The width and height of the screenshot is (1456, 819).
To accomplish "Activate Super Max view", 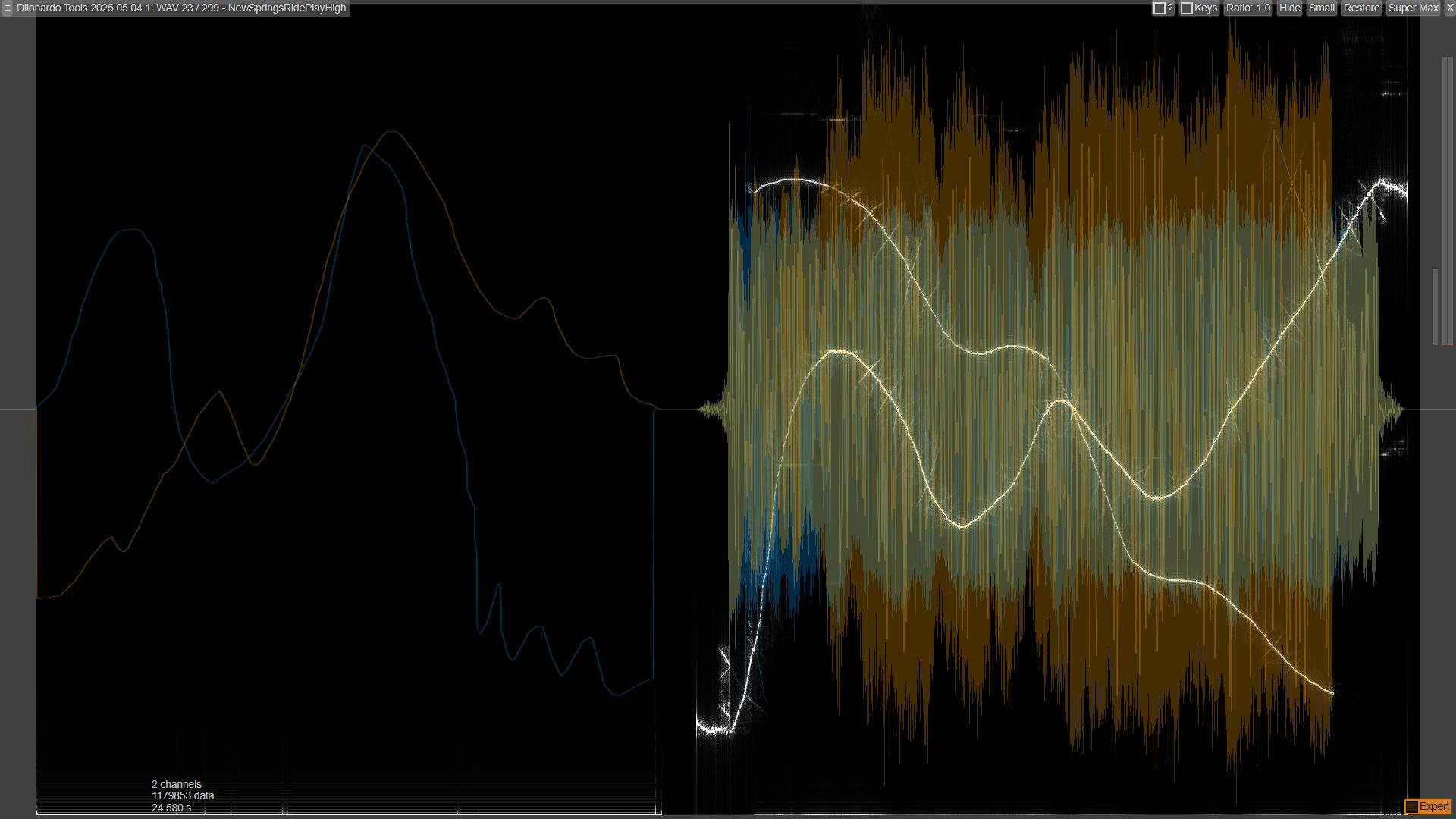I will pyautogui.click(x=1413, y=8).
